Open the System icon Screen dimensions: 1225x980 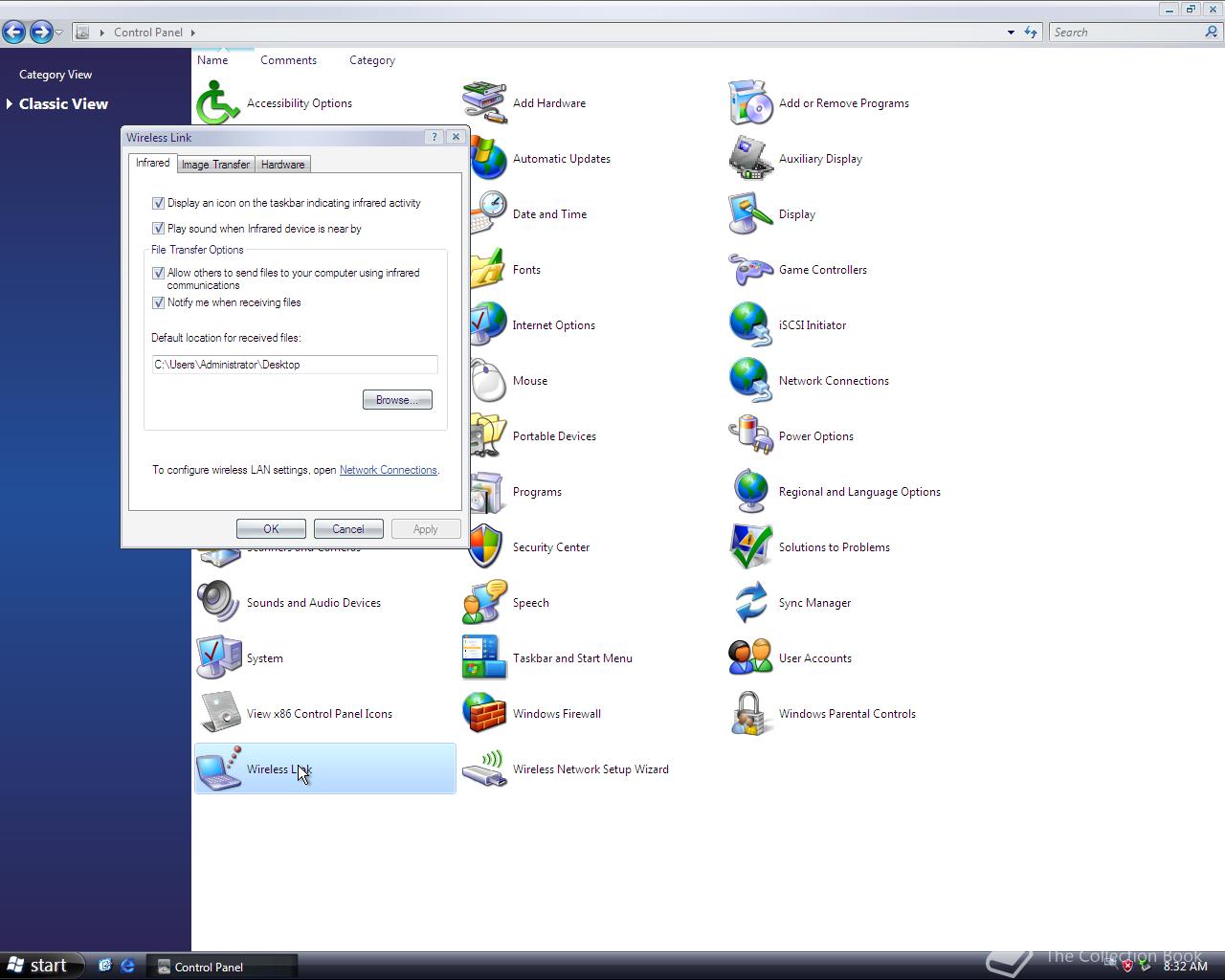click(x=218, y=657)
